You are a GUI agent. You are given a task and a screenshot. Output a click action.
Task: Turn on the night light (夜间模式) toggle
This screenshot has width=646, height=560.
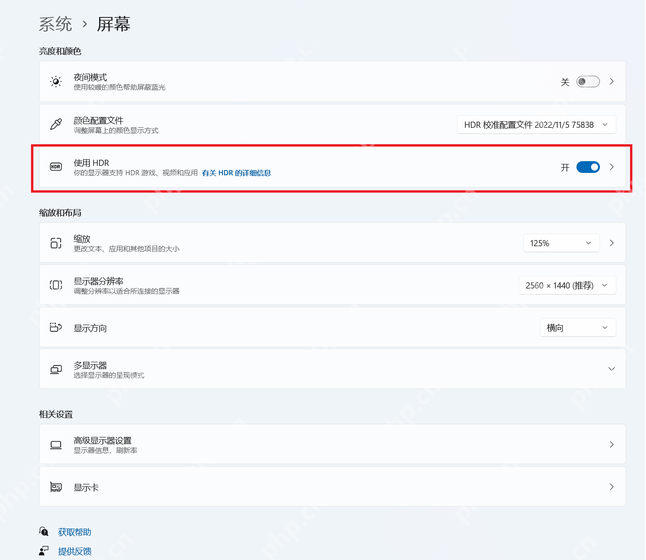[x=587, y=82]
